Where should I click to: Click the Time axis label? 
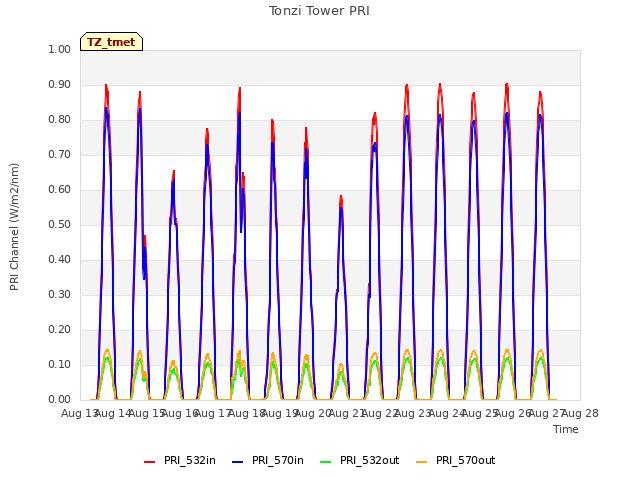566,429
